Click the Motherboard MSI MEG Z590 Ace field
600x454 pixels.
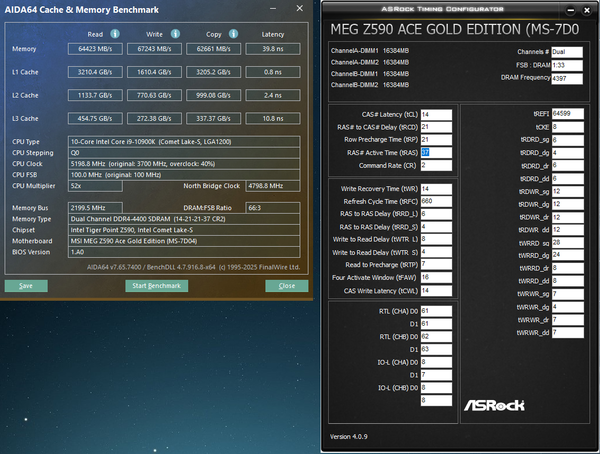(184, 241)
